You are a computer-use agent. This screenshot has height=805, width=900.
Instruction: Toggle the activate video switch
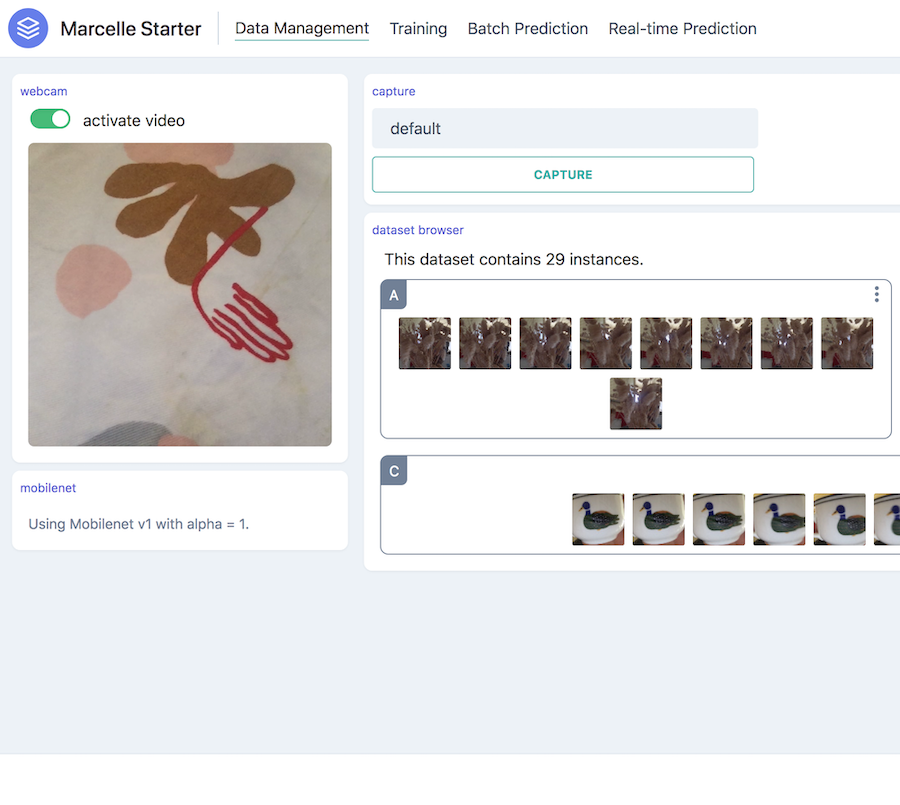pos(51,119)
